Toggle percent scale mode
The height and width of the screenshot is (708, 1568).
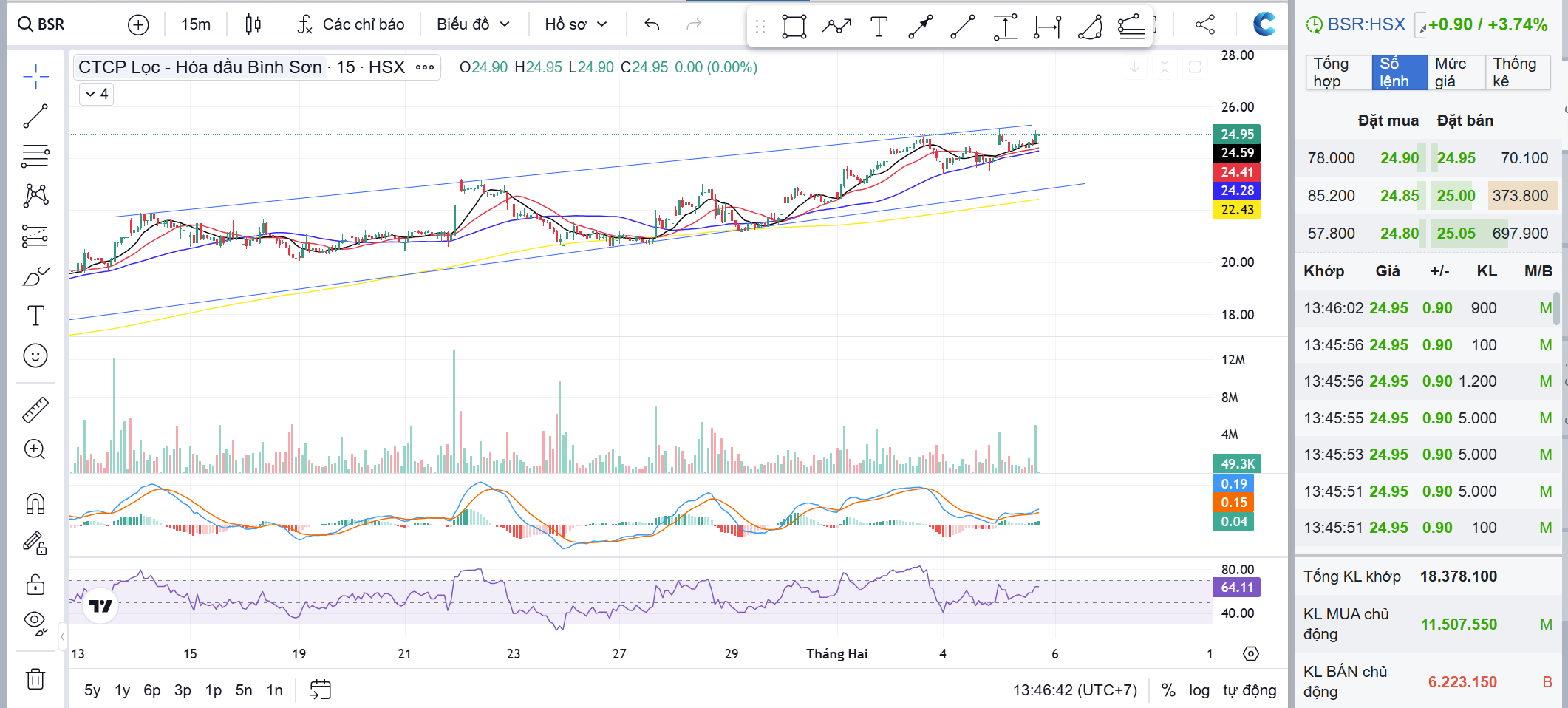1168,690
